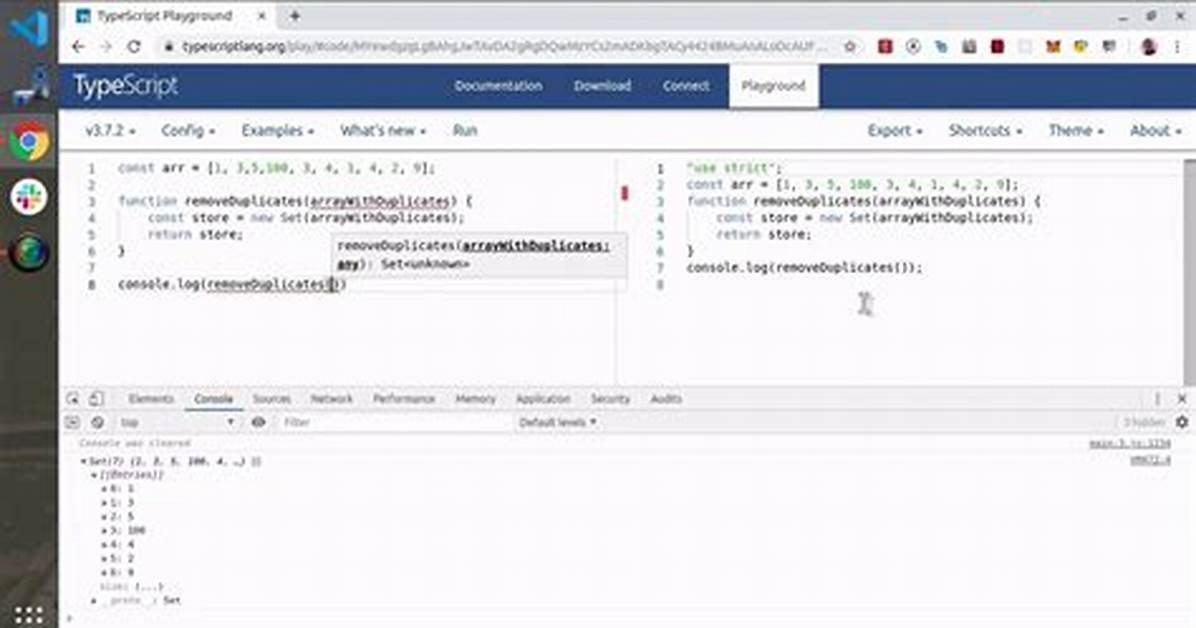Open console settings gear
The height and width of the screenshot is (628, 1196).
coord(1182,422)
